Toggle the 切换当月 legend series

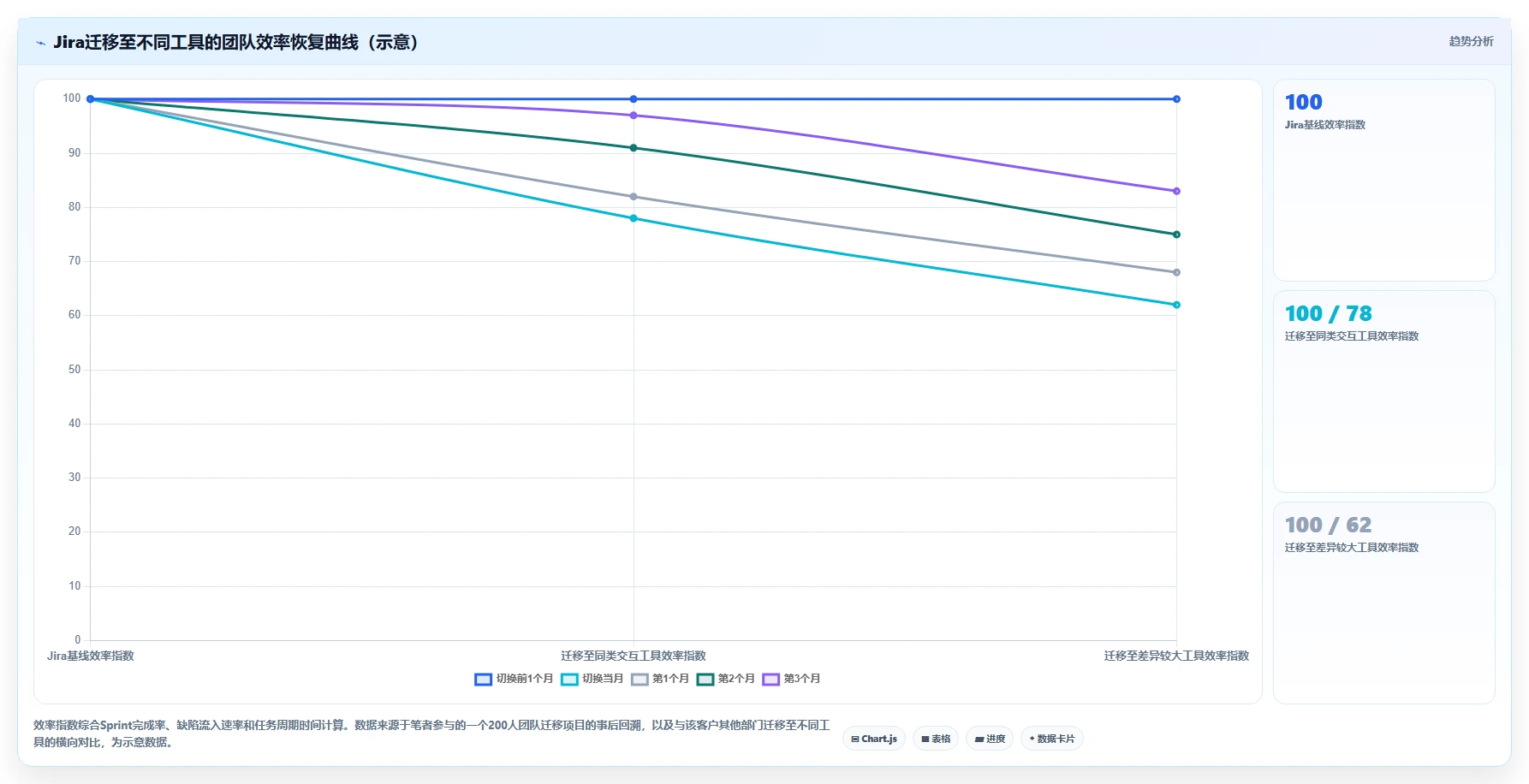click(x=592, y=679)
